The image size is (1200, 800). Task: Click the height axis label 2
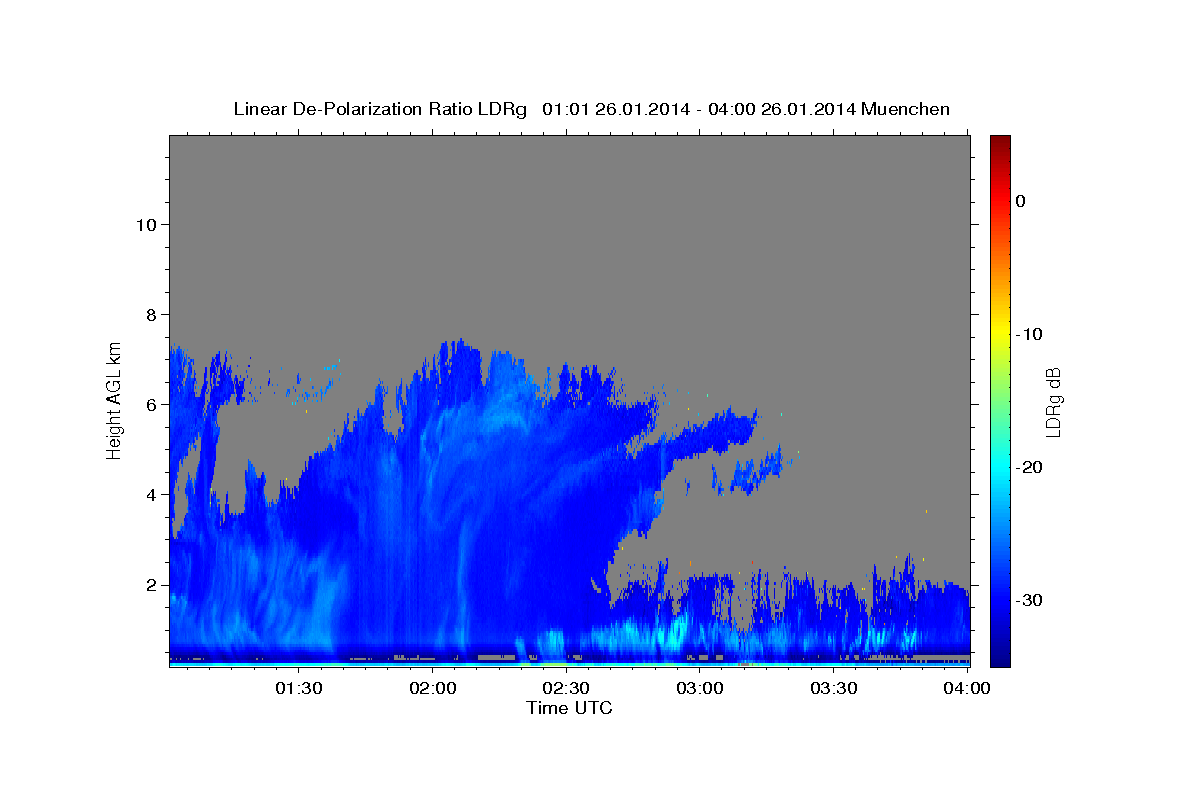[x=149, y=585]
